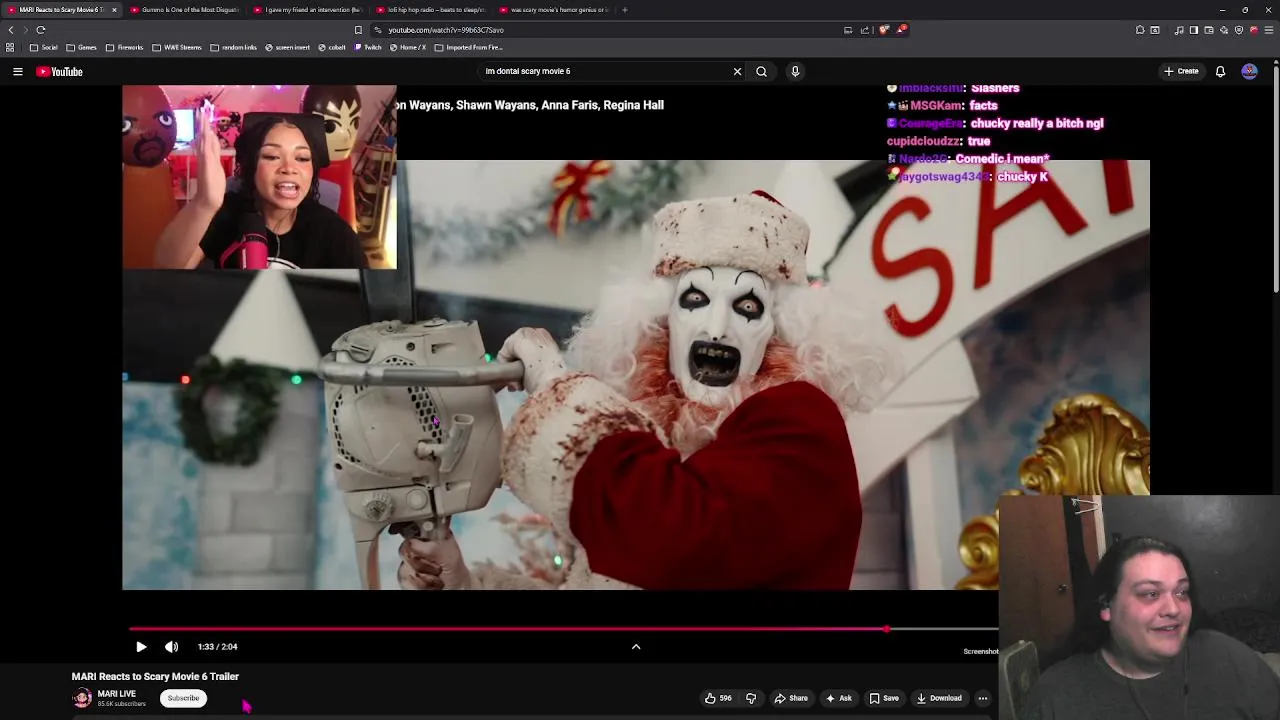
Task: Subscribe to MARI LIVE channel
Action: (x=183, y=698)
